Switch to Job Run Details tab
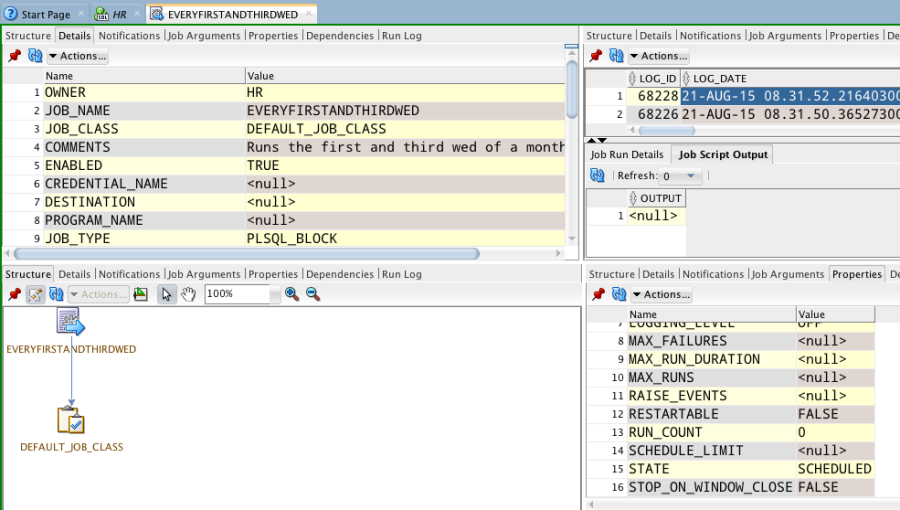This screenshot has height=510, width=900. point(627,154)
